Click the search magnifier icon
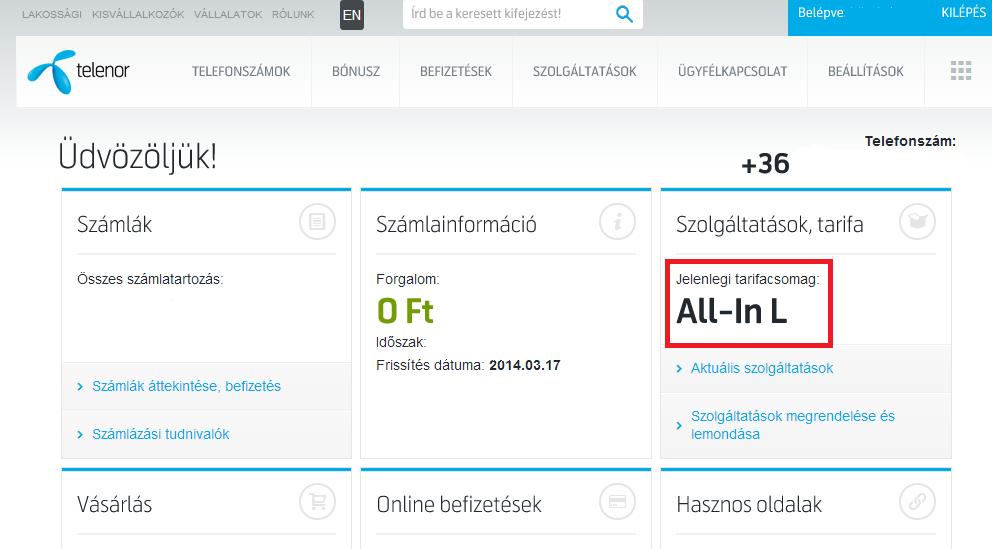The width and height of the screenshot is (992, 549). point(624,14)
